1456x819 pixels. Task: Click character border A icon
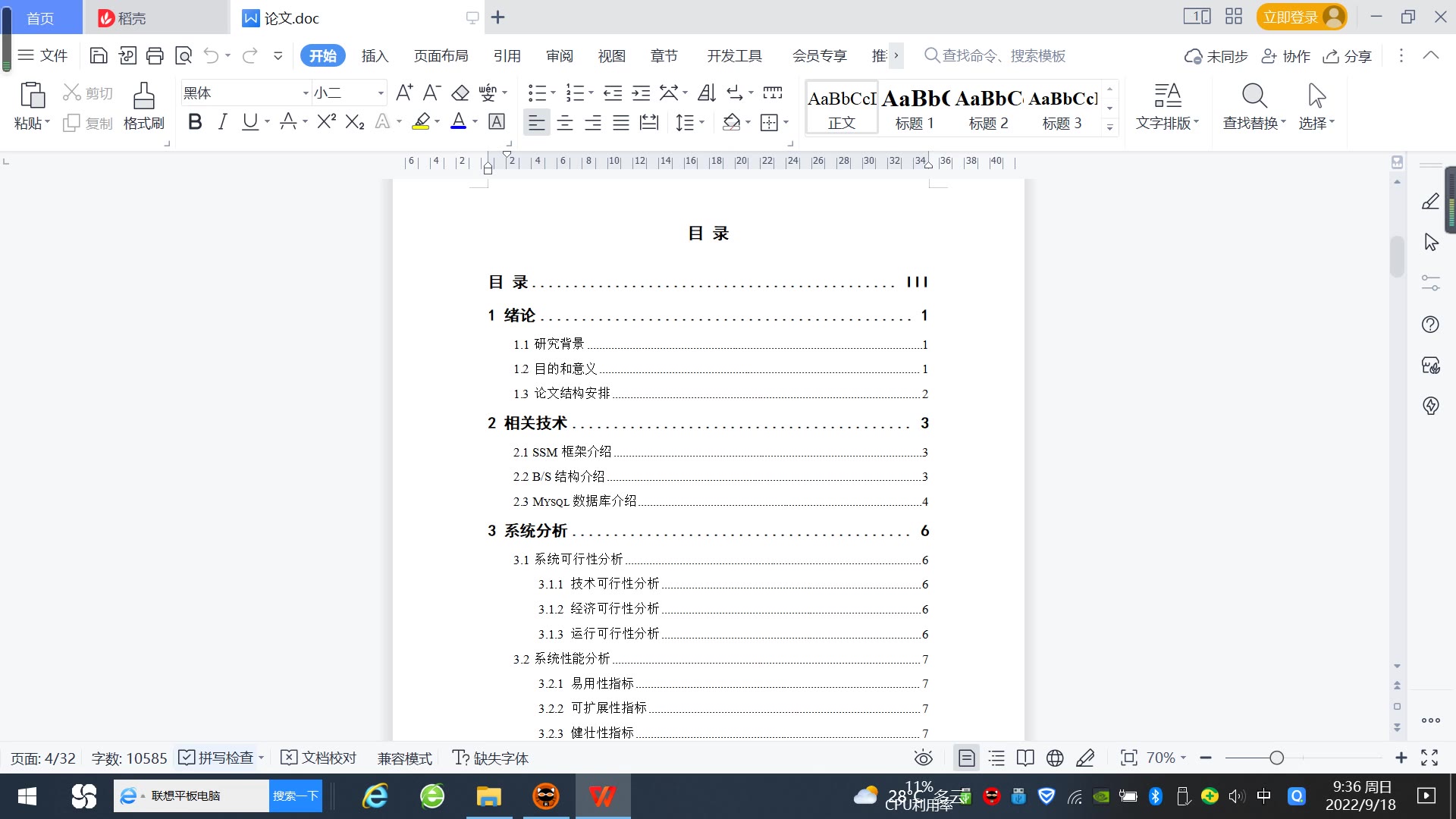click(x=497, y=121)
